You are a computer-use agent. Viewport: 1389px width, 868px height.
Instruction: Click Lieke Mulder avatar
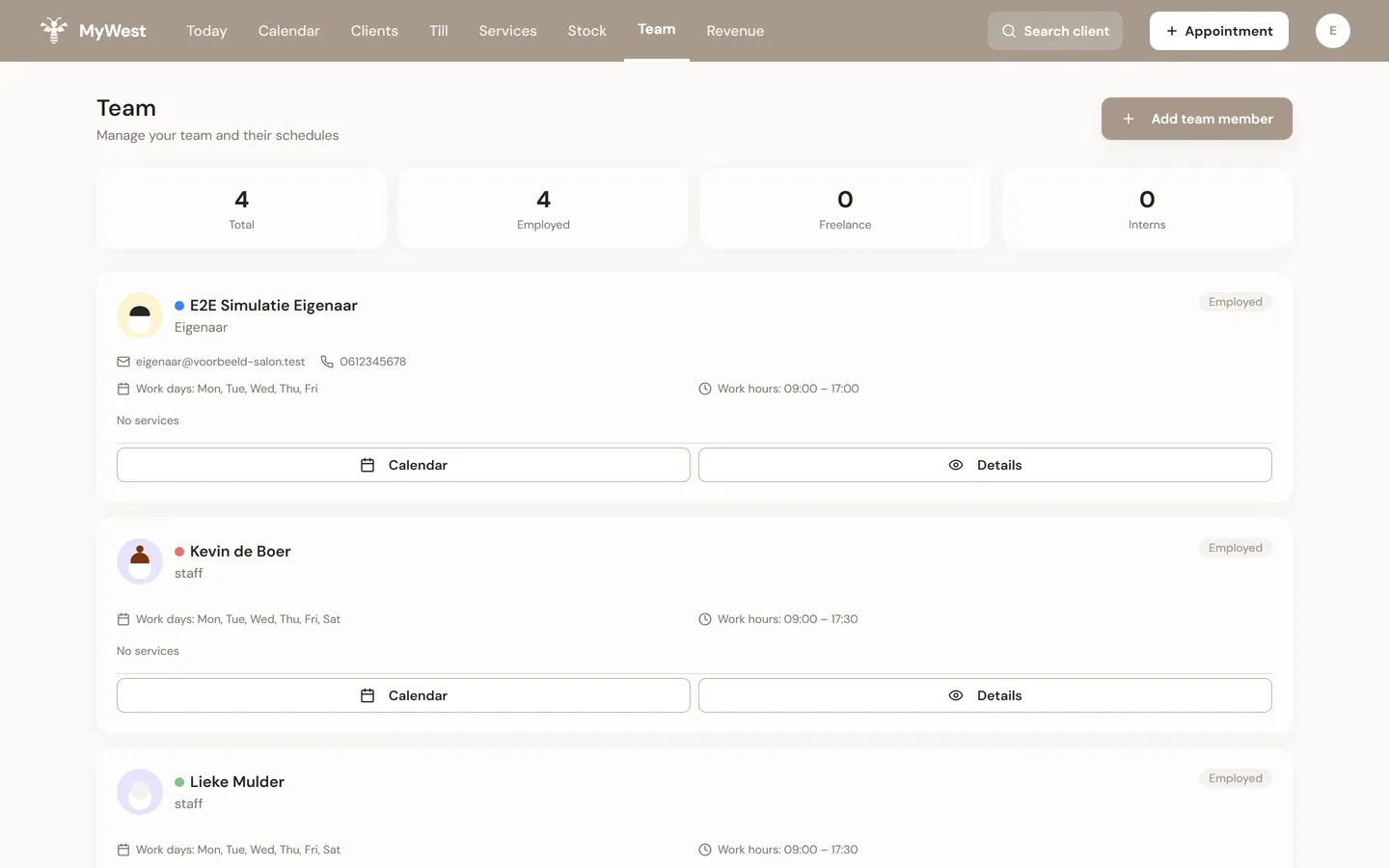click(x=140, y=792)
